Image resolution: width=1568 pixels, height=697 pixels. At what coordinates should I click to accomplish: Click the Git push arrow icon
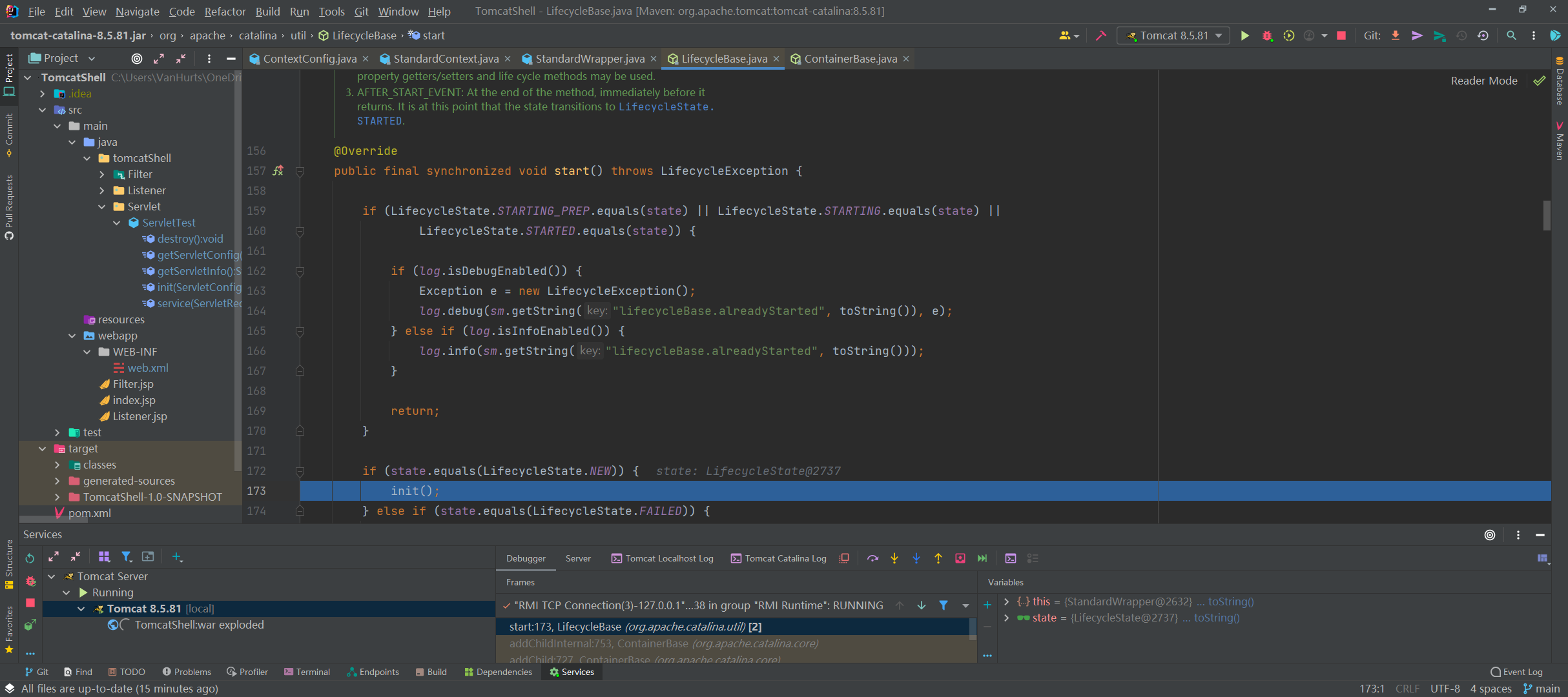(x=1417, y=35)
